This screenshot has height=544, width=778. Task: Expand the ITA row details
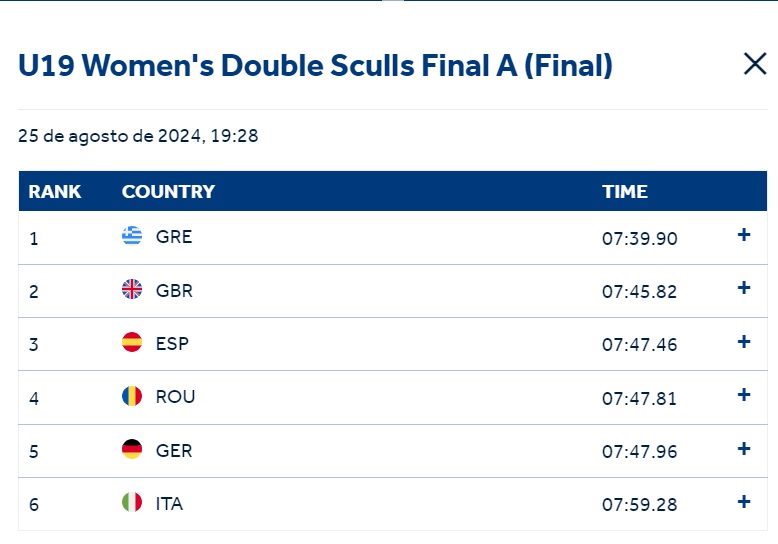[x=743, y=502]
